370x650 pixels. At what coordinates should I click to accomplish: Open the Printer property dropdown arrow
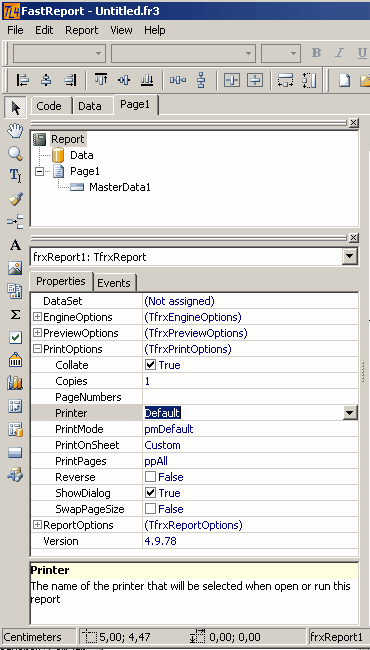(350, 413)
